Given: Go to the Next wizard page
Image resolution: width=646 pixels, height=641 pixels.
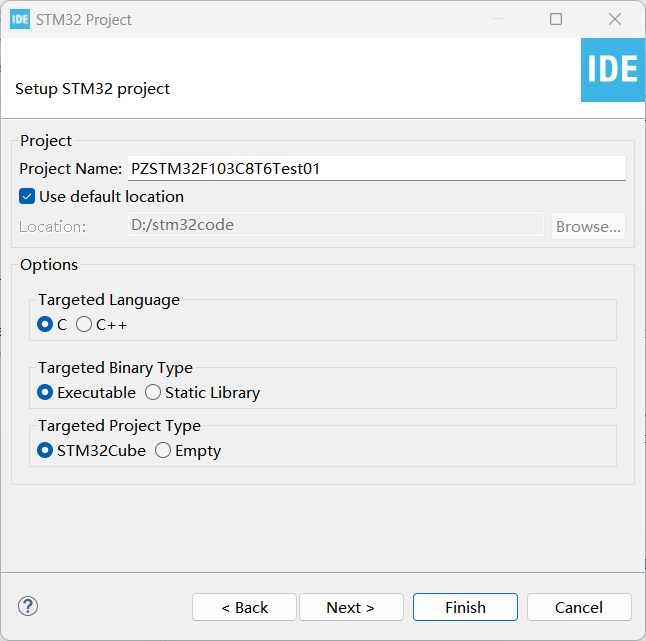Looking at the screenshot, I should pyautogui.click(x=351, y=607).
